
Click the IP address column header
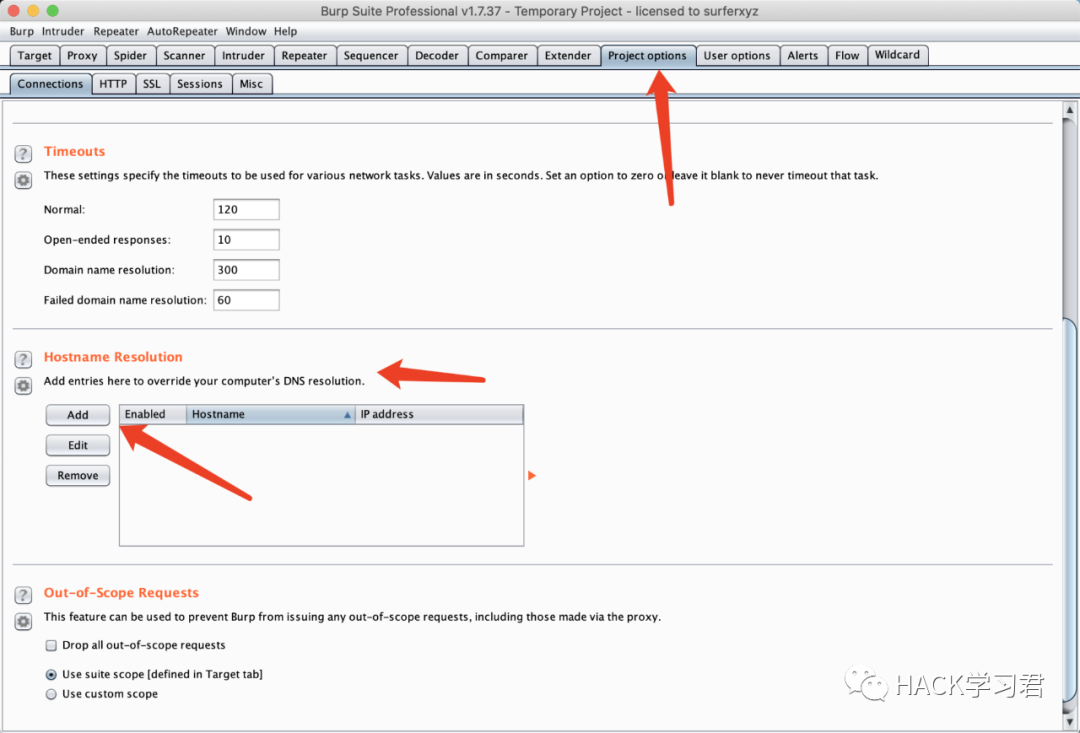439,414
